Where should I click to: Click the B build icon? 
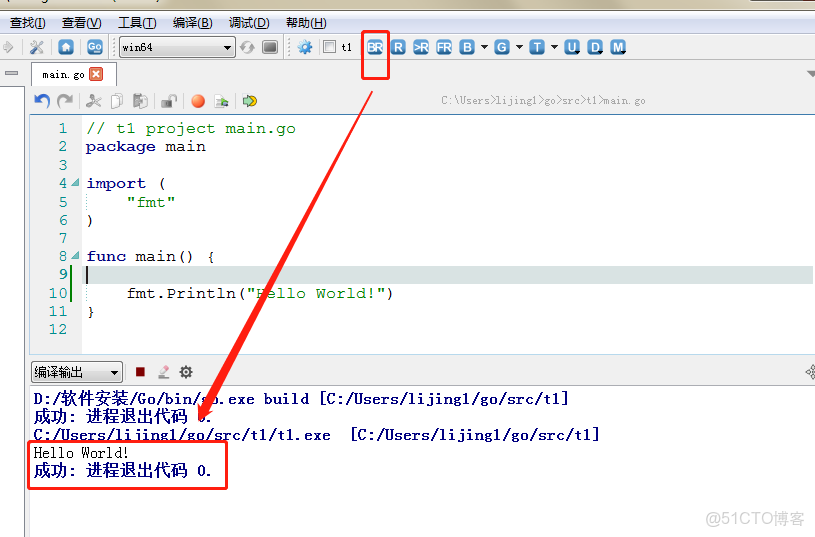[x=467, y=47]
